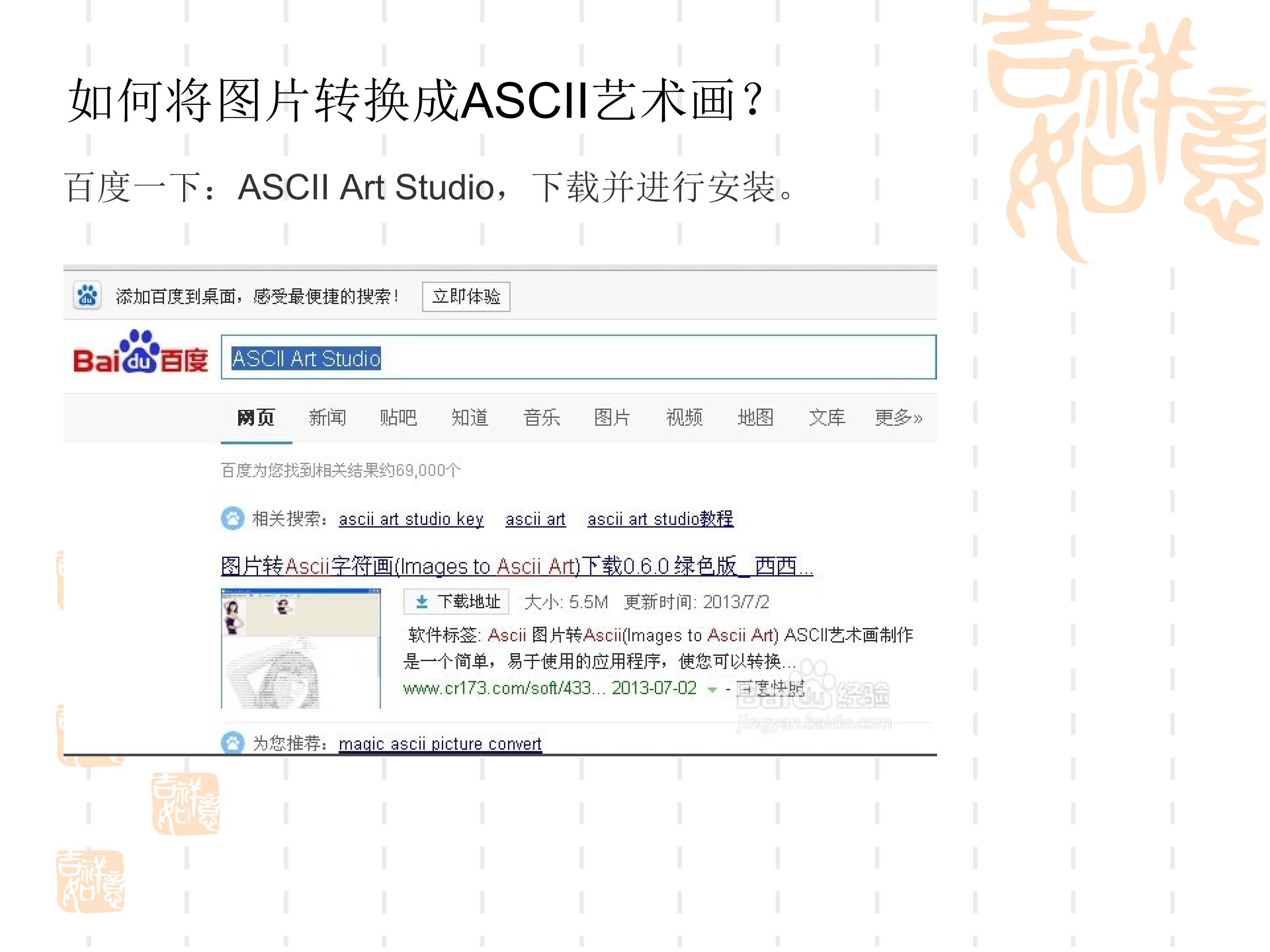Click related search ascii art studio key
Image resolution: width=1270 pixels, height=952 pixels.
tap(411, 519)
